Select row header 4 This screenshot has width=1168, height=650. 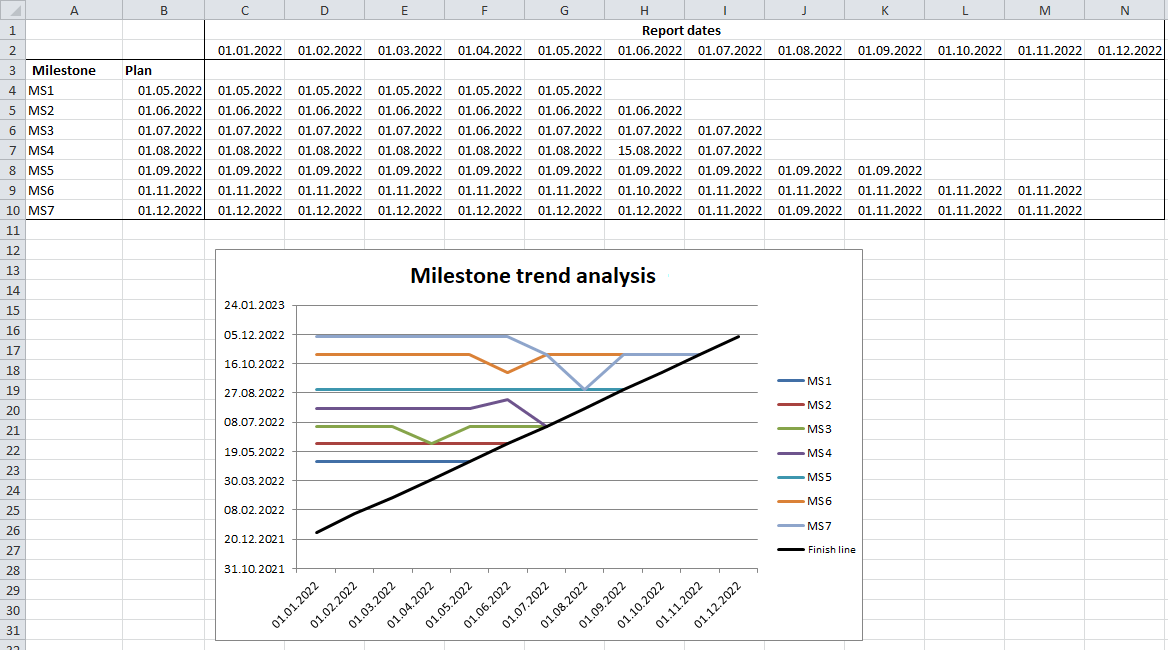(13, 90)
